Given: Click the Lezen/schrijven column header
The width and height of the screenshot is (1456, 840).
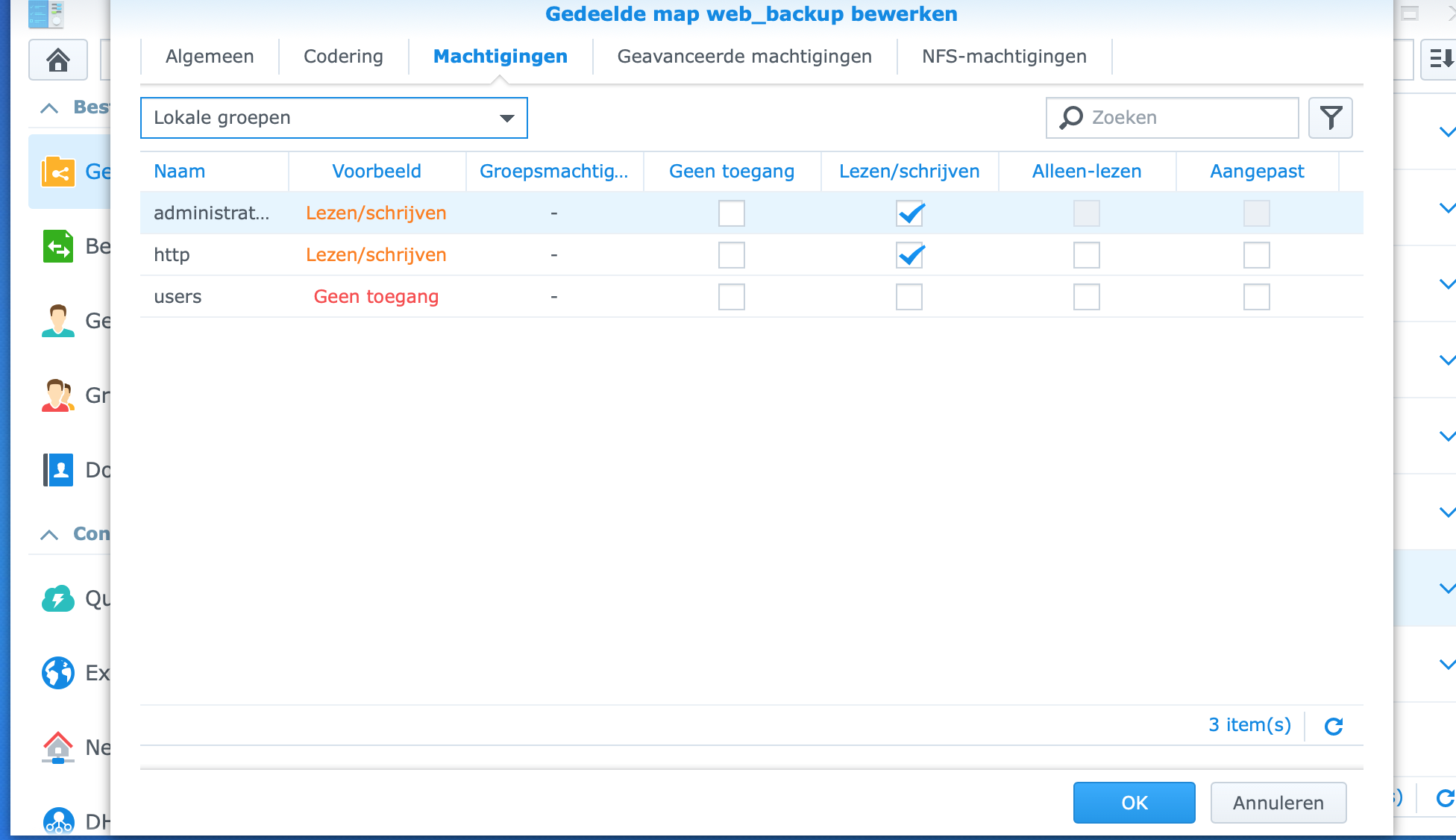Looking at the screenshot, I should 909,172.
